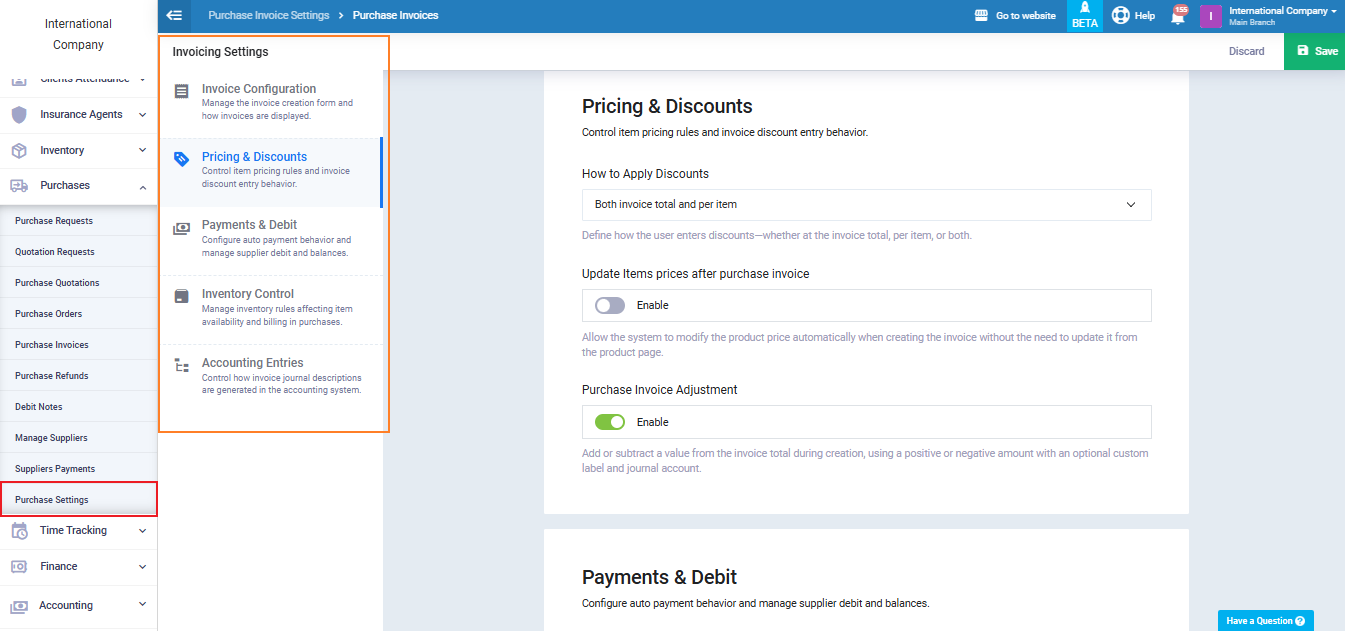Click the Pricing & Discounts tag icon
1345x631 pixels.
(x=181, y=159)
